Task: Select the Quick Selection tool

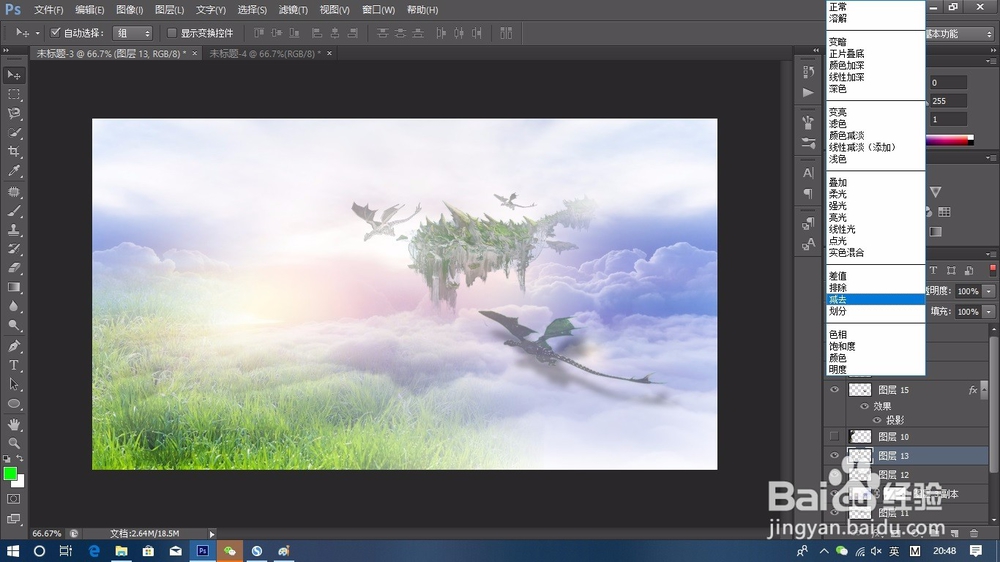Action: click(x=13, y=133)
